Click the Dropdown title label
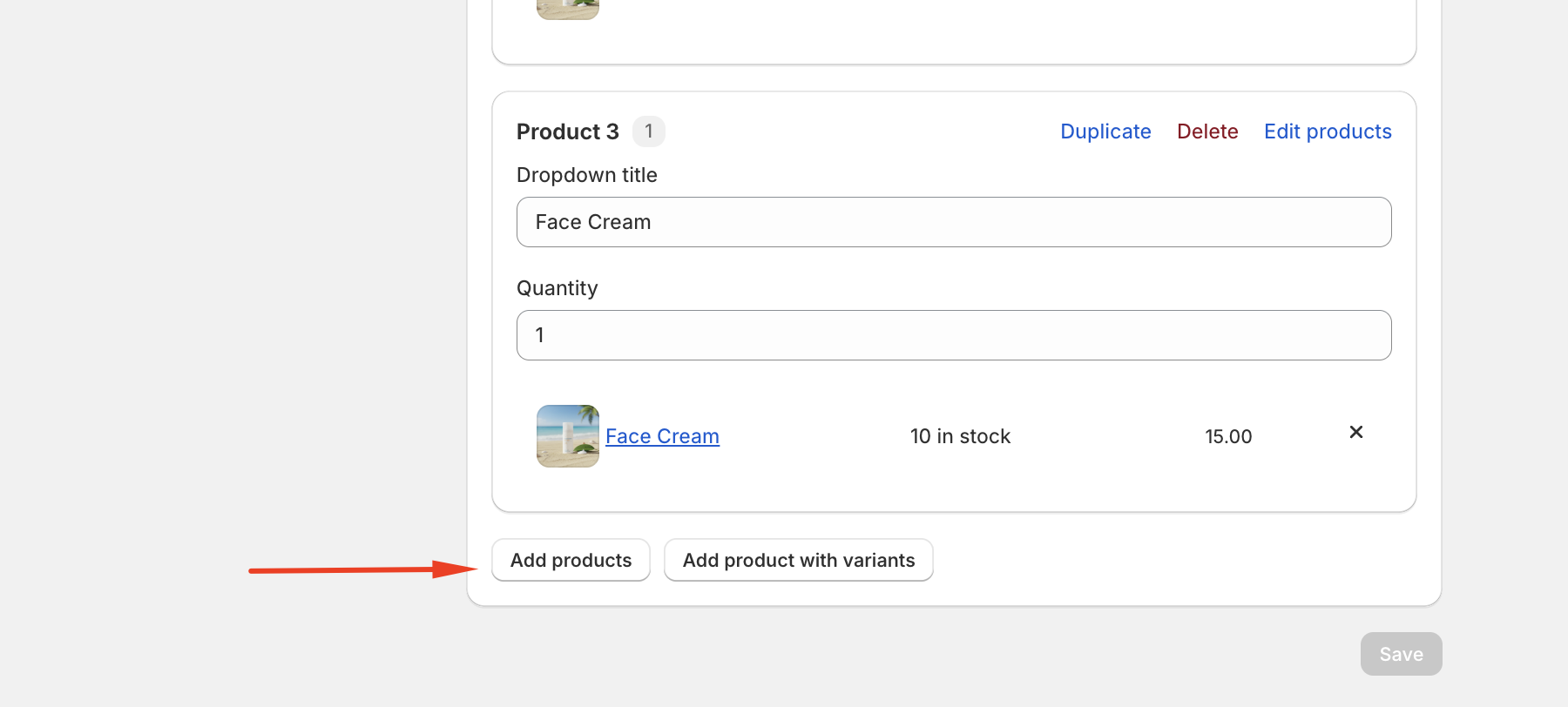 [x=586, y=175]
